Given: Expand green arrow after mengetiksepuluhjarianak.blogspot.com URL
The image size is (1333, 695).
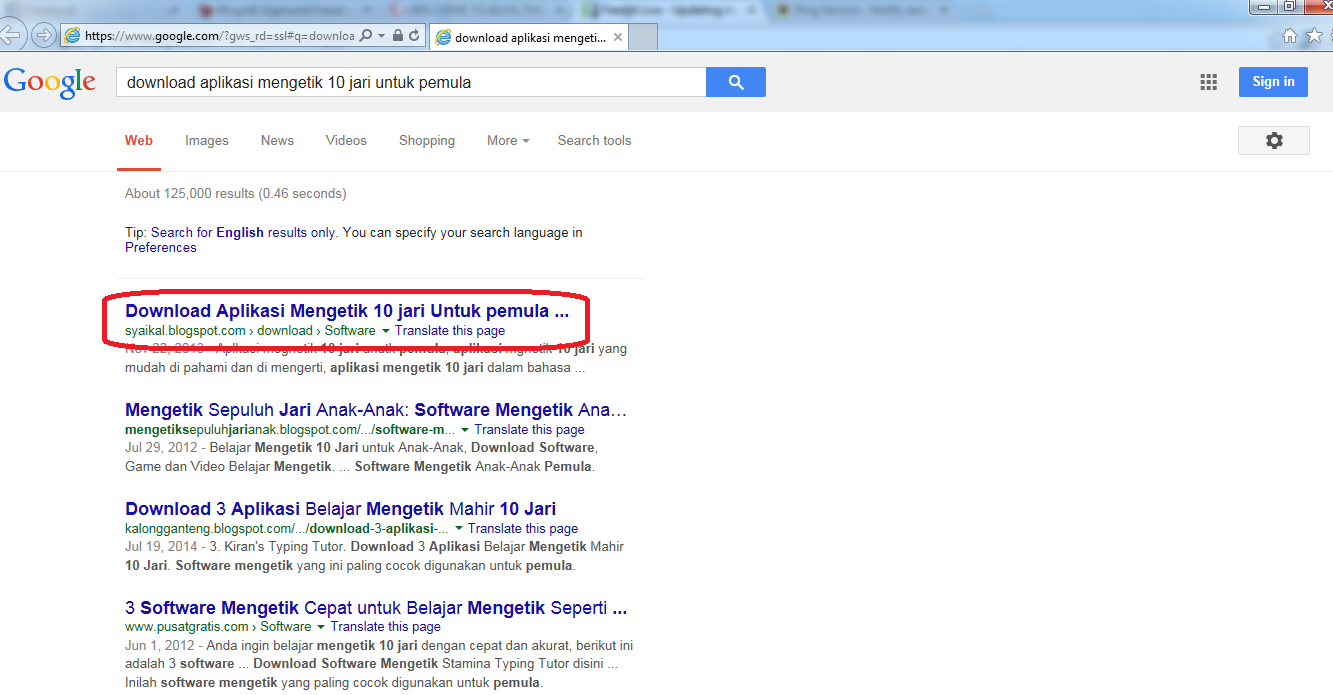Looking at the screenshot, I should [465, 430].
